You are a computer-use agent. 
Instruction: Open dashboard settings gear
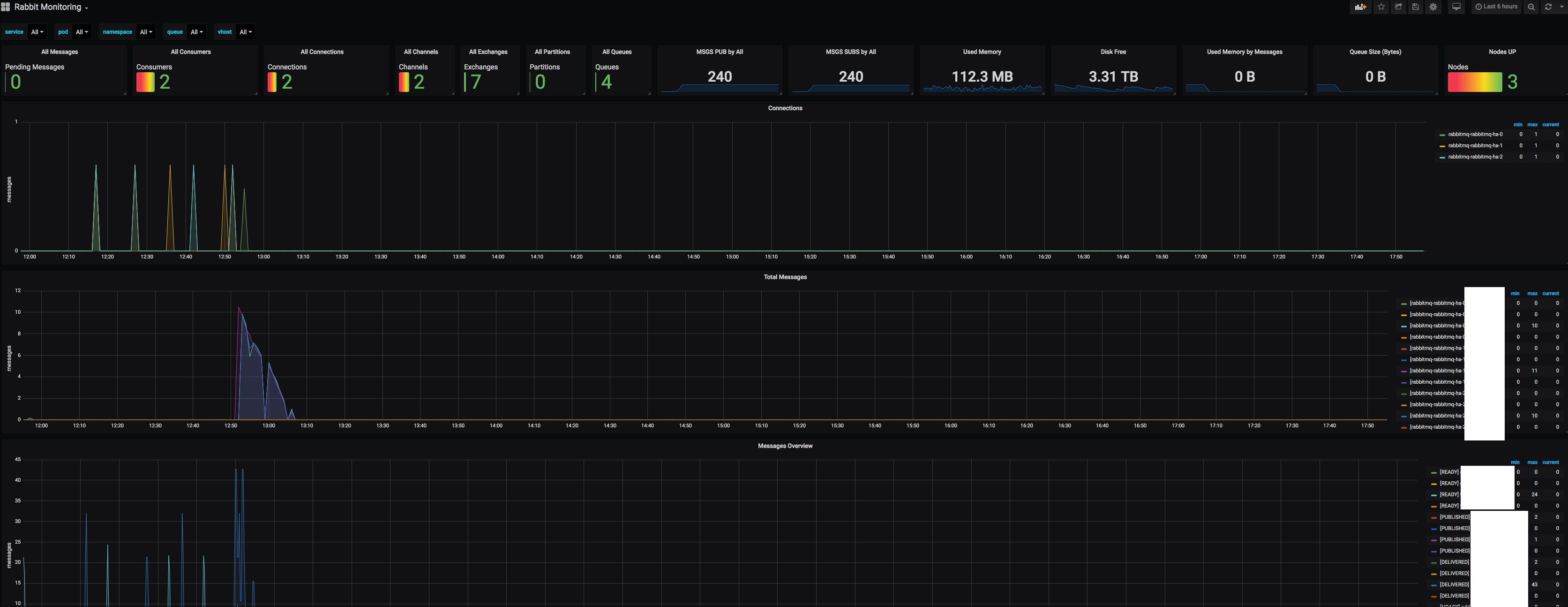point(1433,7)
